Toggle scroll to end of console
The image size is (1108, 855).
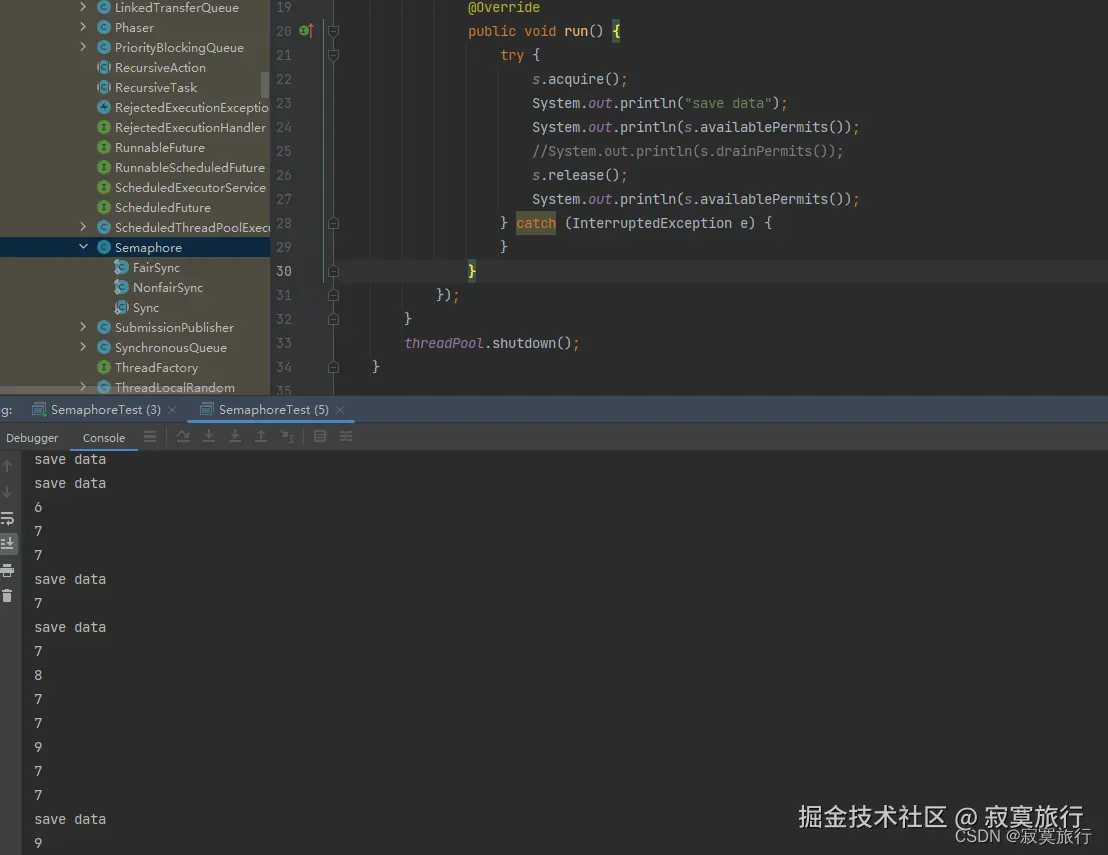coord(8,543)
